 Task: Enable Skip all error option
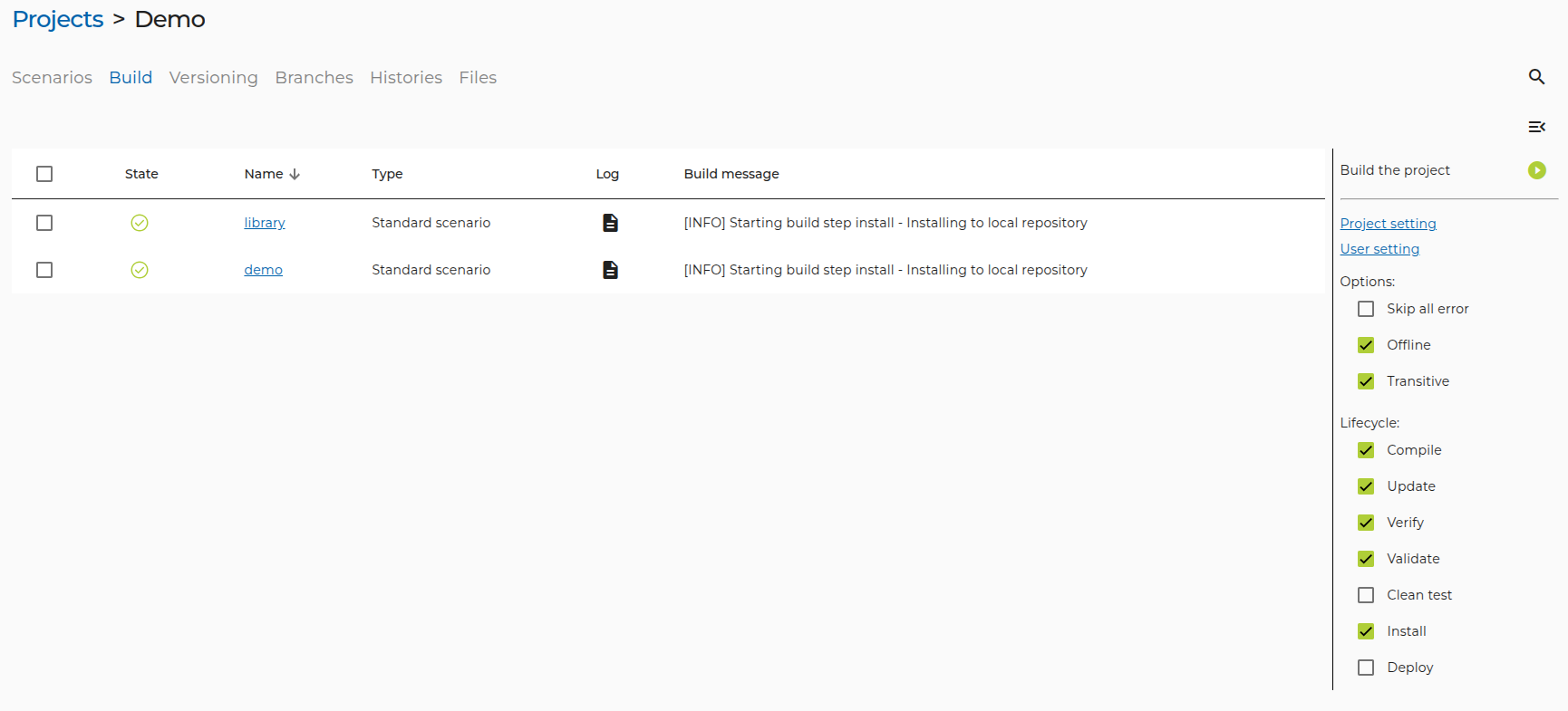(x=1366, y=309)
